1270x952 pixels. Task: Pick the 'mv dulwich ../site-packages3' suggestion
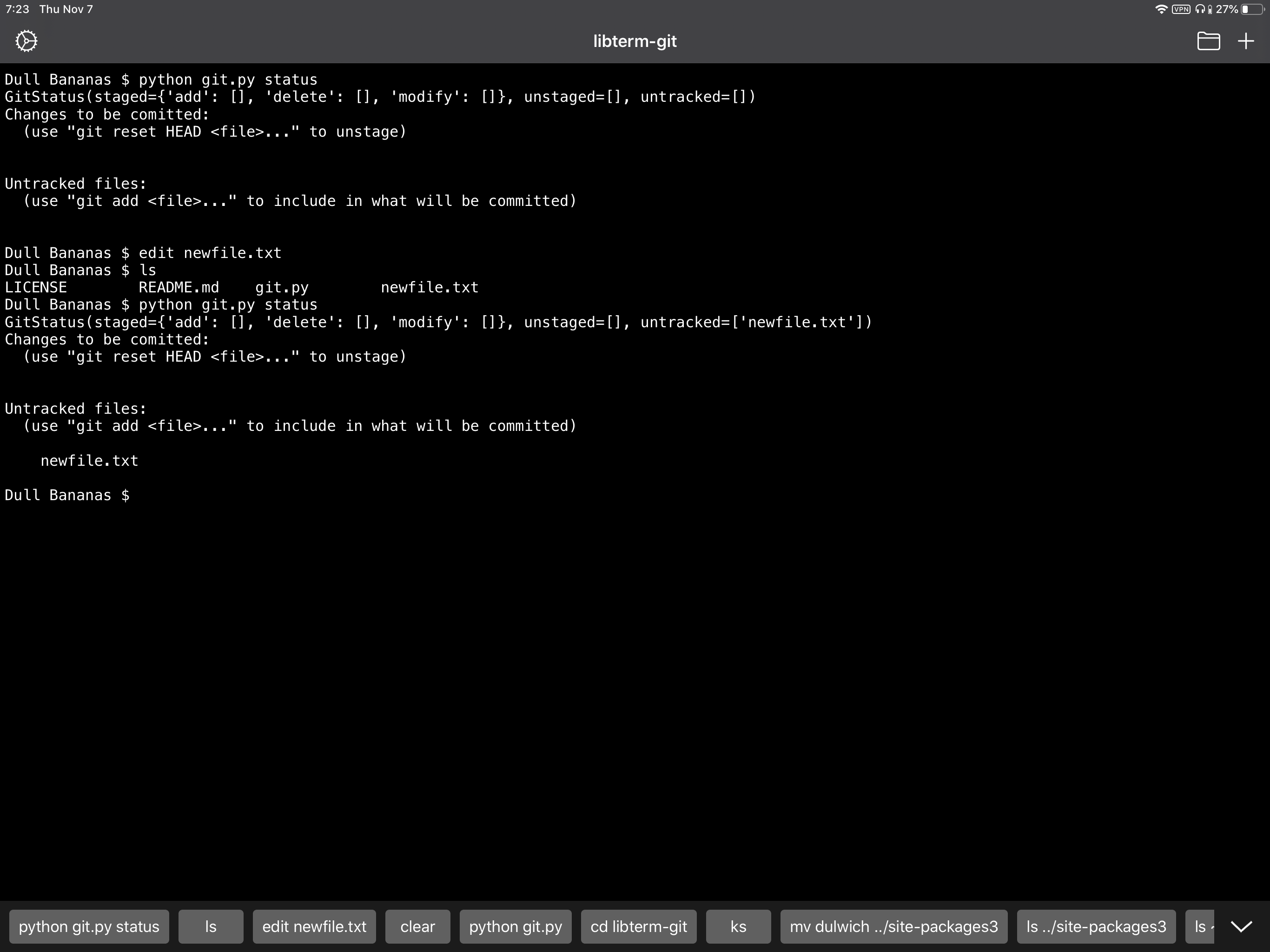893,926
